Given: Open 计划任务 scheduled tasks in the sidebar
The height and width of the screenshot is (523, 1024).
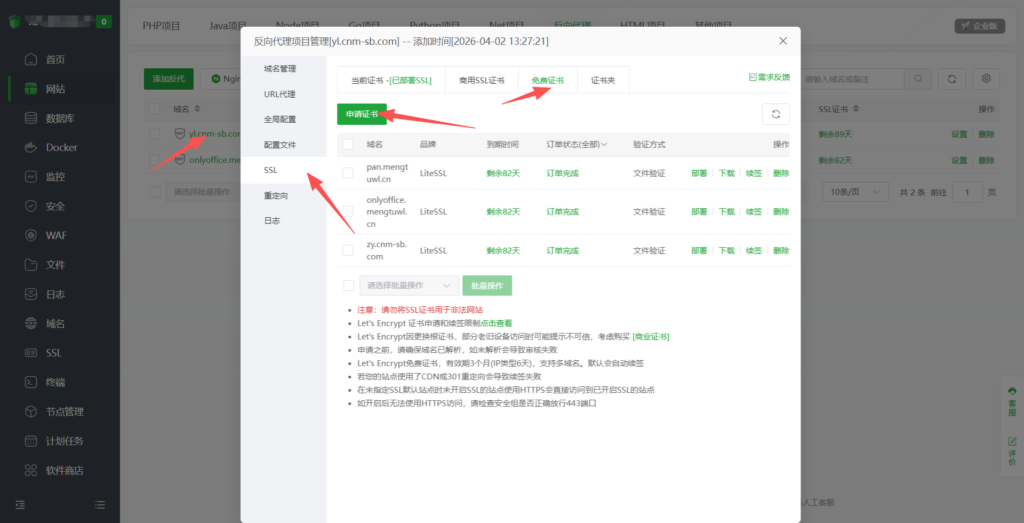Looking at the screenshot, I should (x=64, y=441).
